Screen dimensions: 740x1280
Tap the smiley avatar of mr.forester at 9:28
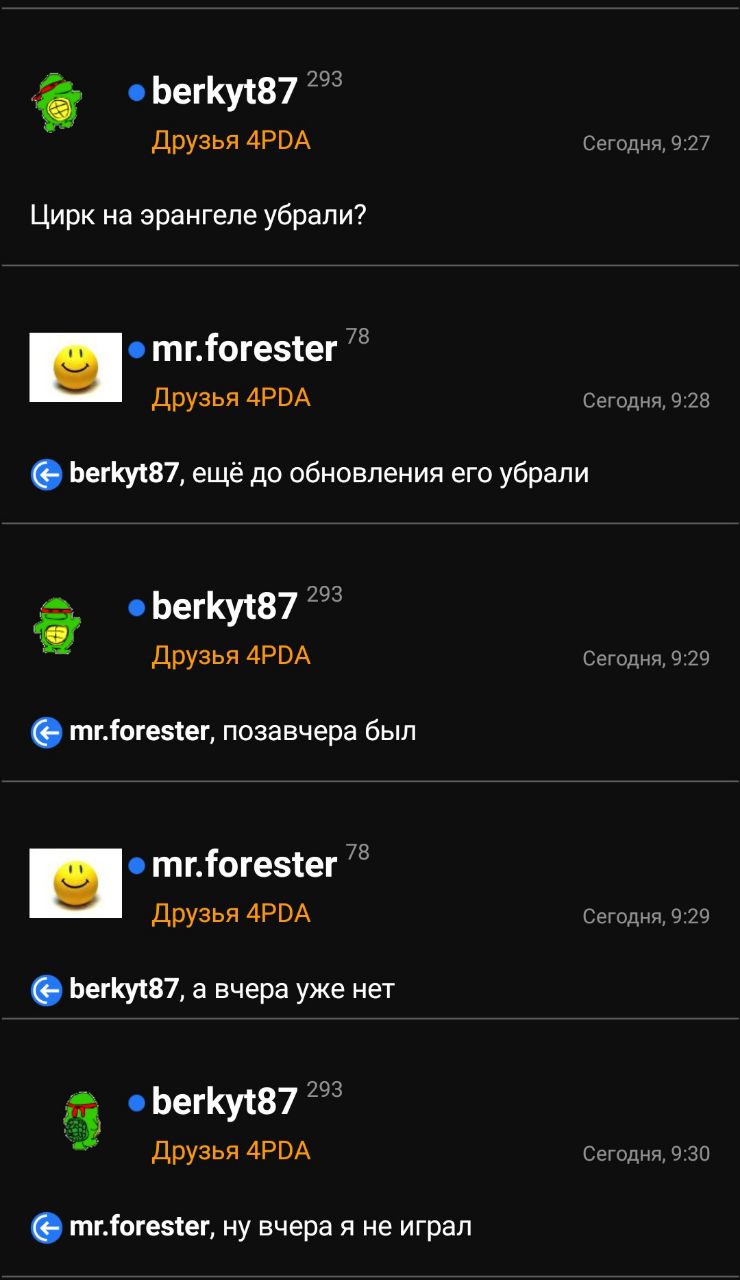click(x=76, y=367)
